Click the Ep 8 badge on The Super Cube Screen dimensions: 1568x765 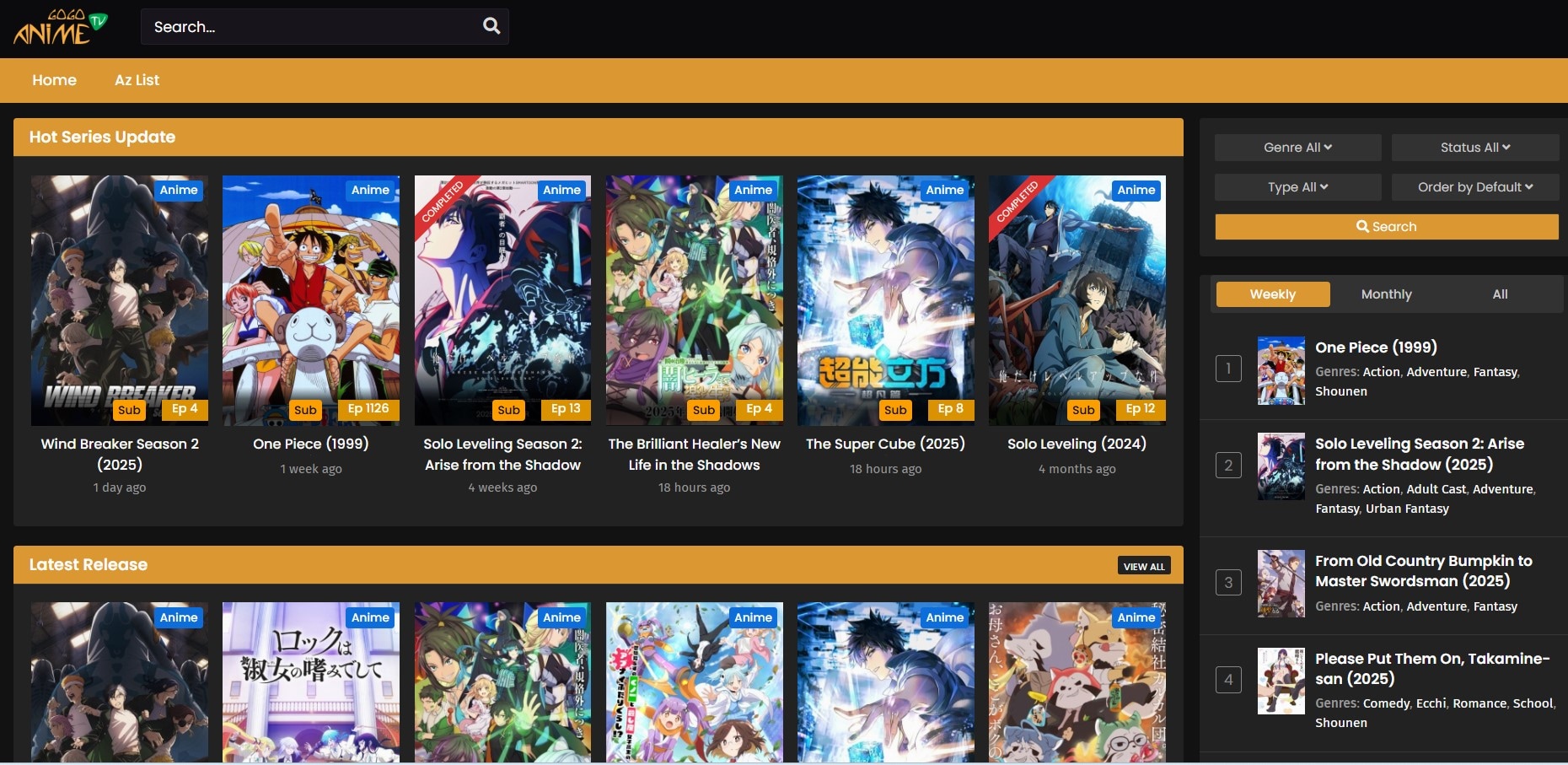coord(951,409)
